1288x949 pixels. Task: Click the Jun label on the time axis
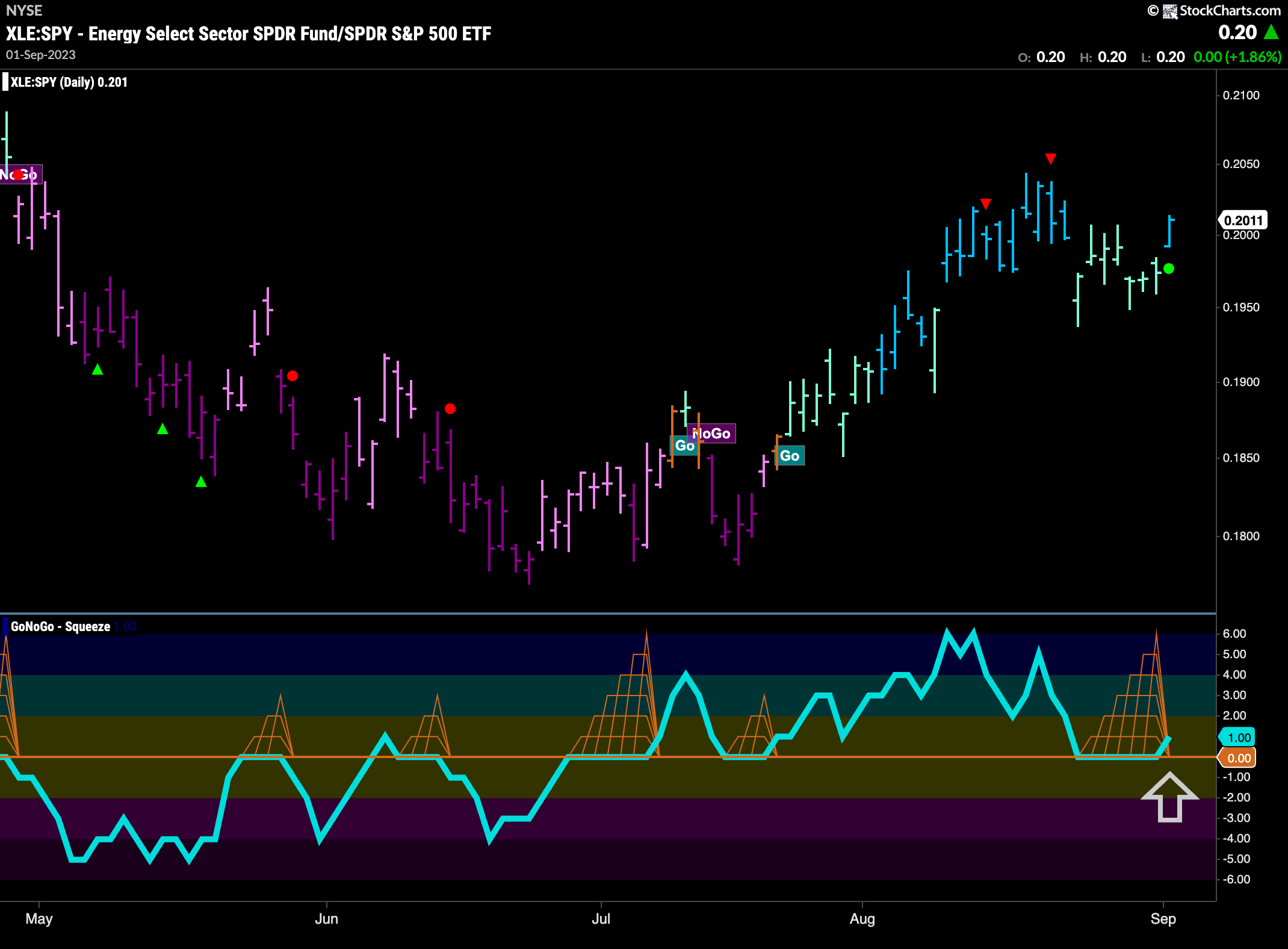pos(327,919)
